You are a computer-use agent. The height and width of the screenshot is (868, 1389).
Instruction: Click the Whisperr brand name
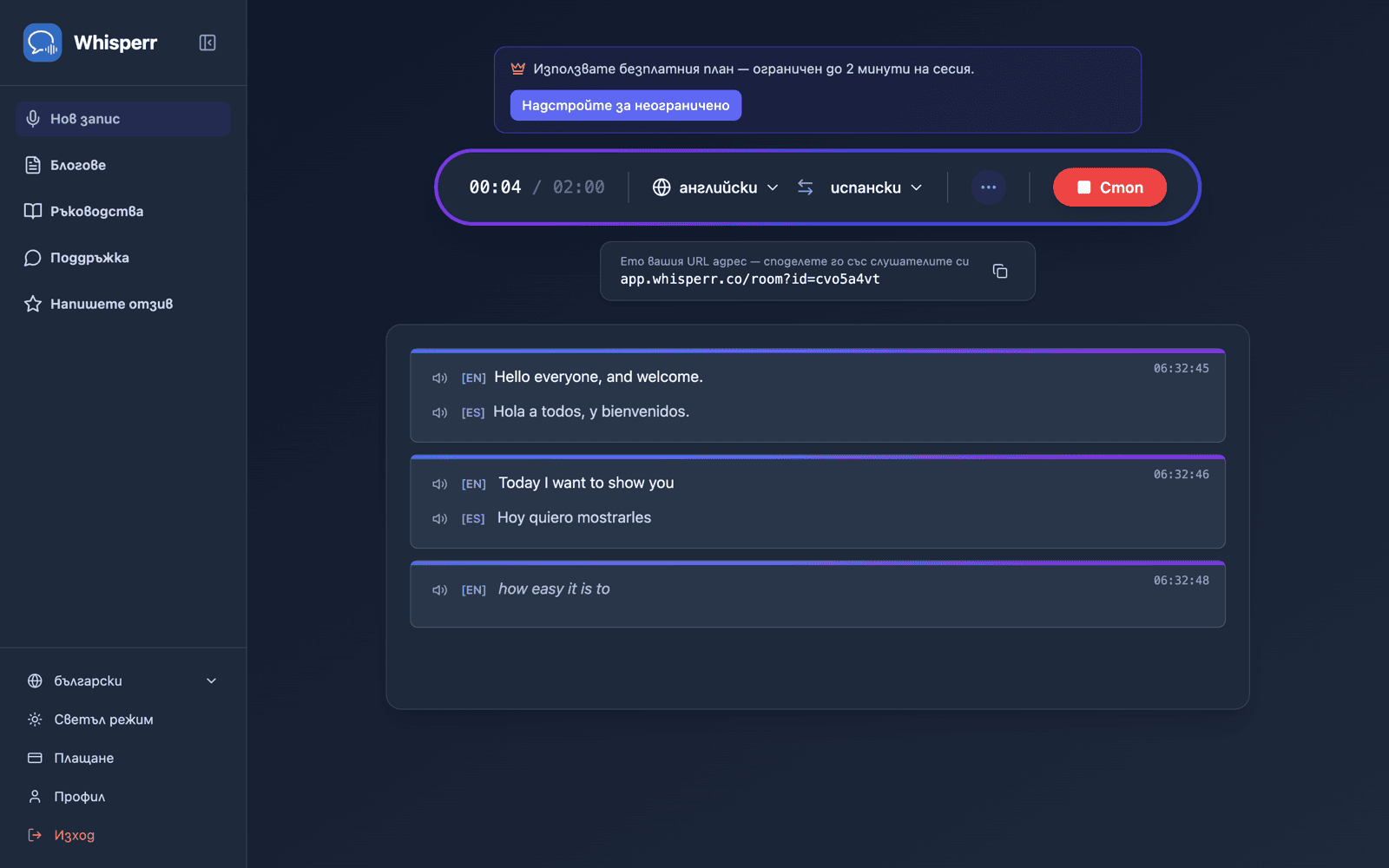point(115,43)
